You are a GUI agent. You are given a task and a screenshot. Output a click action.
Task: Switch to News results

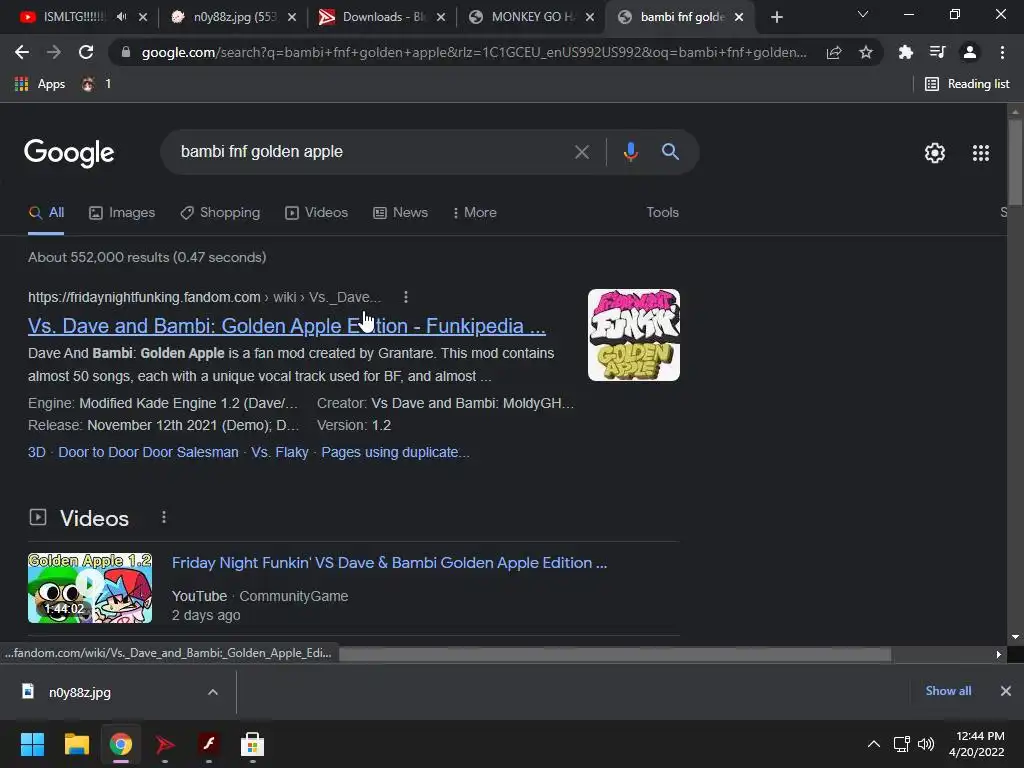[400, 212]
